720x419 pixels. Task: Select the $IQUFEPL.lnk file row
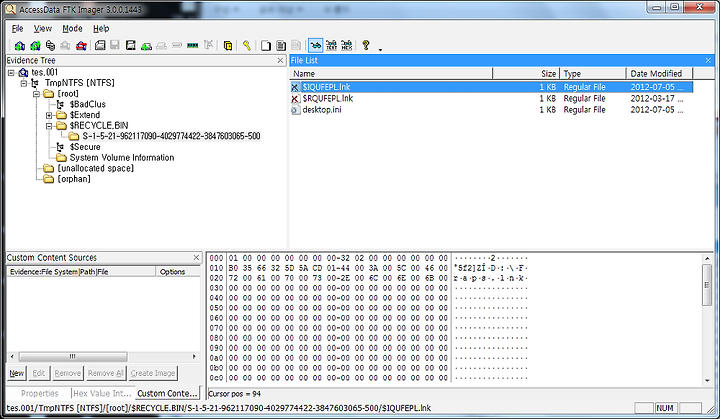pyautogui.click(x=491, y=87)
